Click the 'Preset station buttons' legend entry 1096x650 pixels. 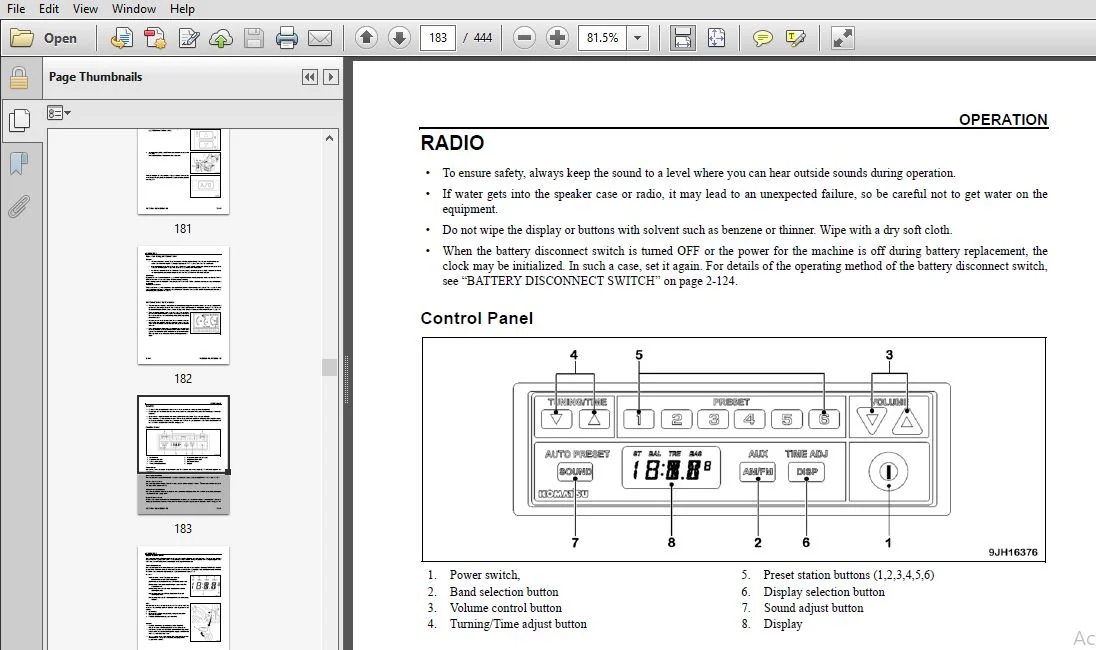click(x=849, y=575)
